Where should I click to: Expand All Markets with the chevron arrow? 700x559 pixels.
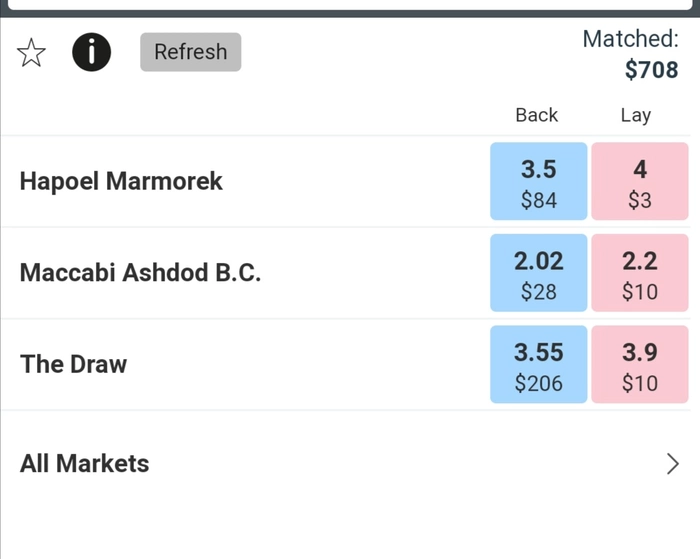pyautogui.click(x=672, y=464)
